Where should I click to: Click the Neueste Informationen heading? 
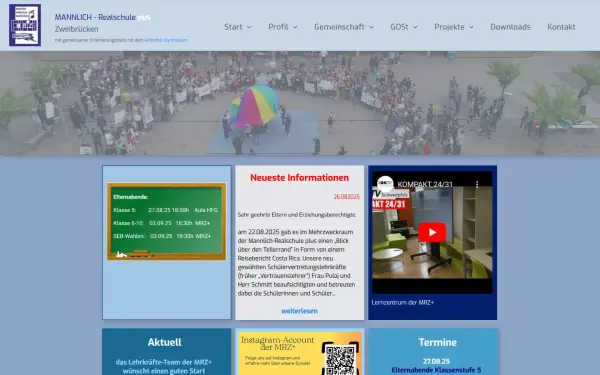click(x=299, y=178)
